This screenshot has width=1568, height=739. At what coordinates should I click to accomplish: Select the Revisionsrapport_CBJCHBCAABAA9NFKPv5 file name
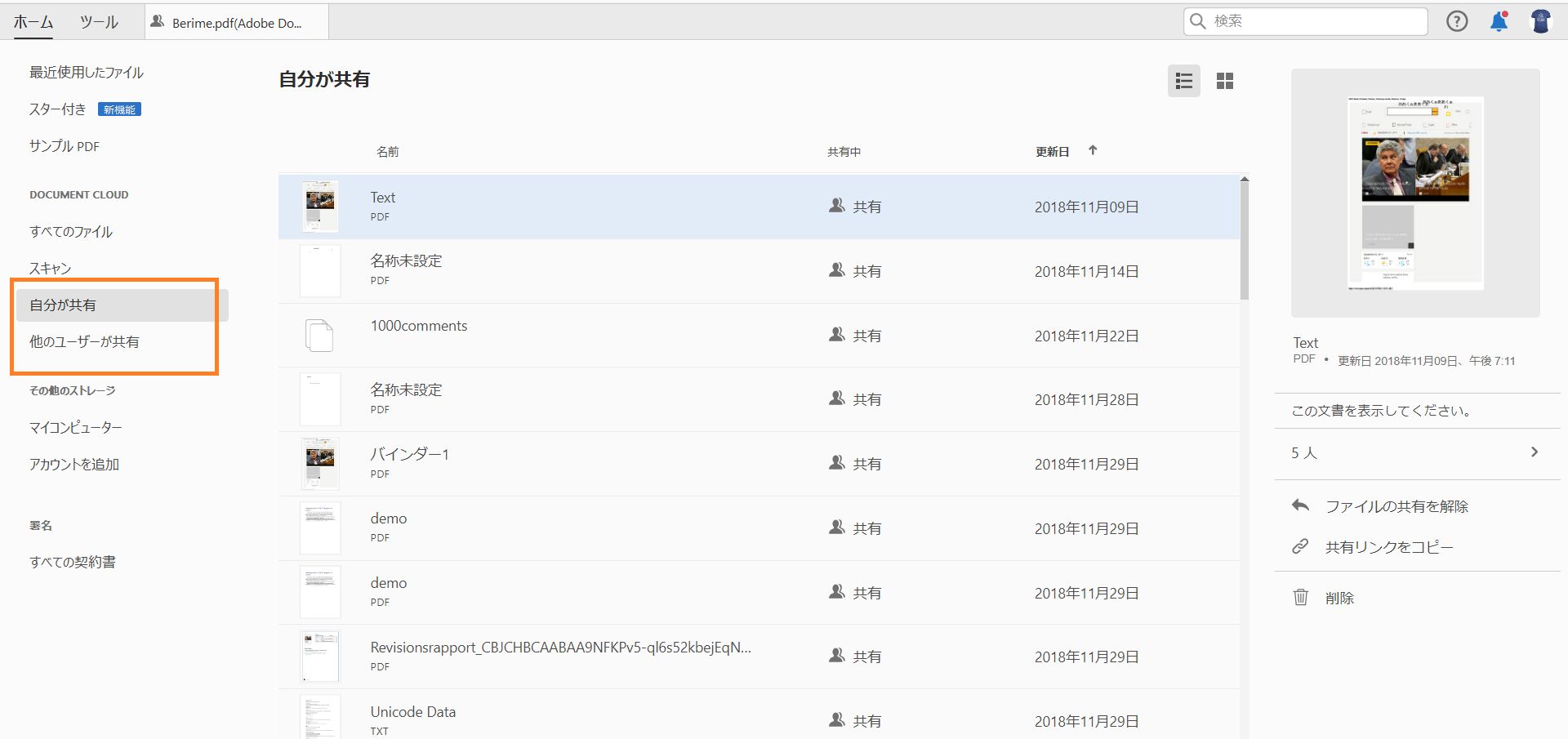561,648
